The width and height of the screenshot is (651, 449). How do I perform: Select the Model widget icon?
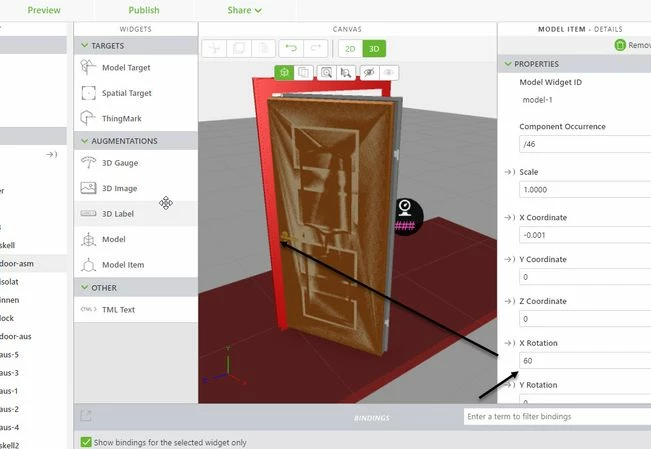(88, 239)
